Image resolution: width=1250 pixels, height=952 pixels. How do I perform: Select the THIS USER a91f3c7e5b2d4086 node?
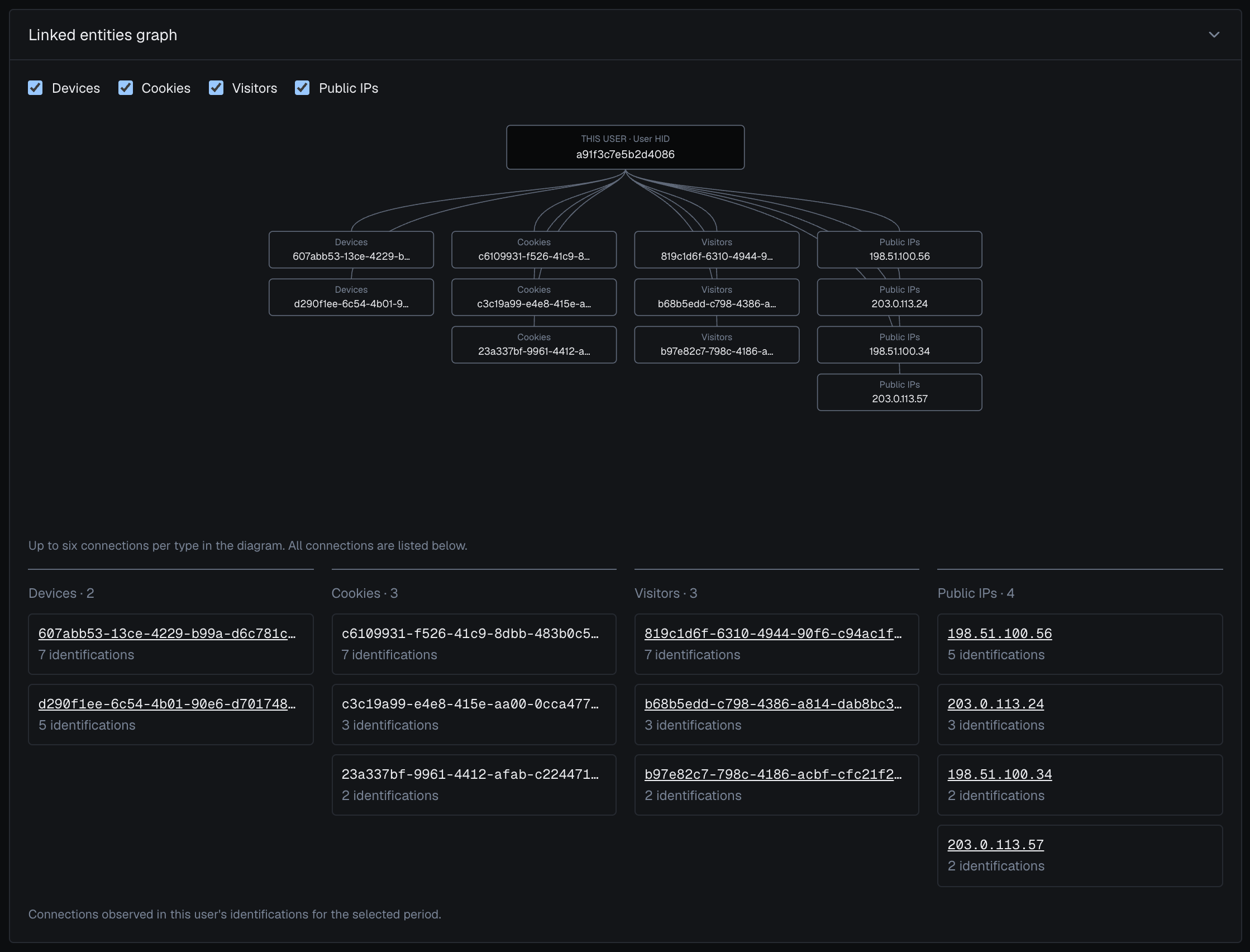coord(624,147)
